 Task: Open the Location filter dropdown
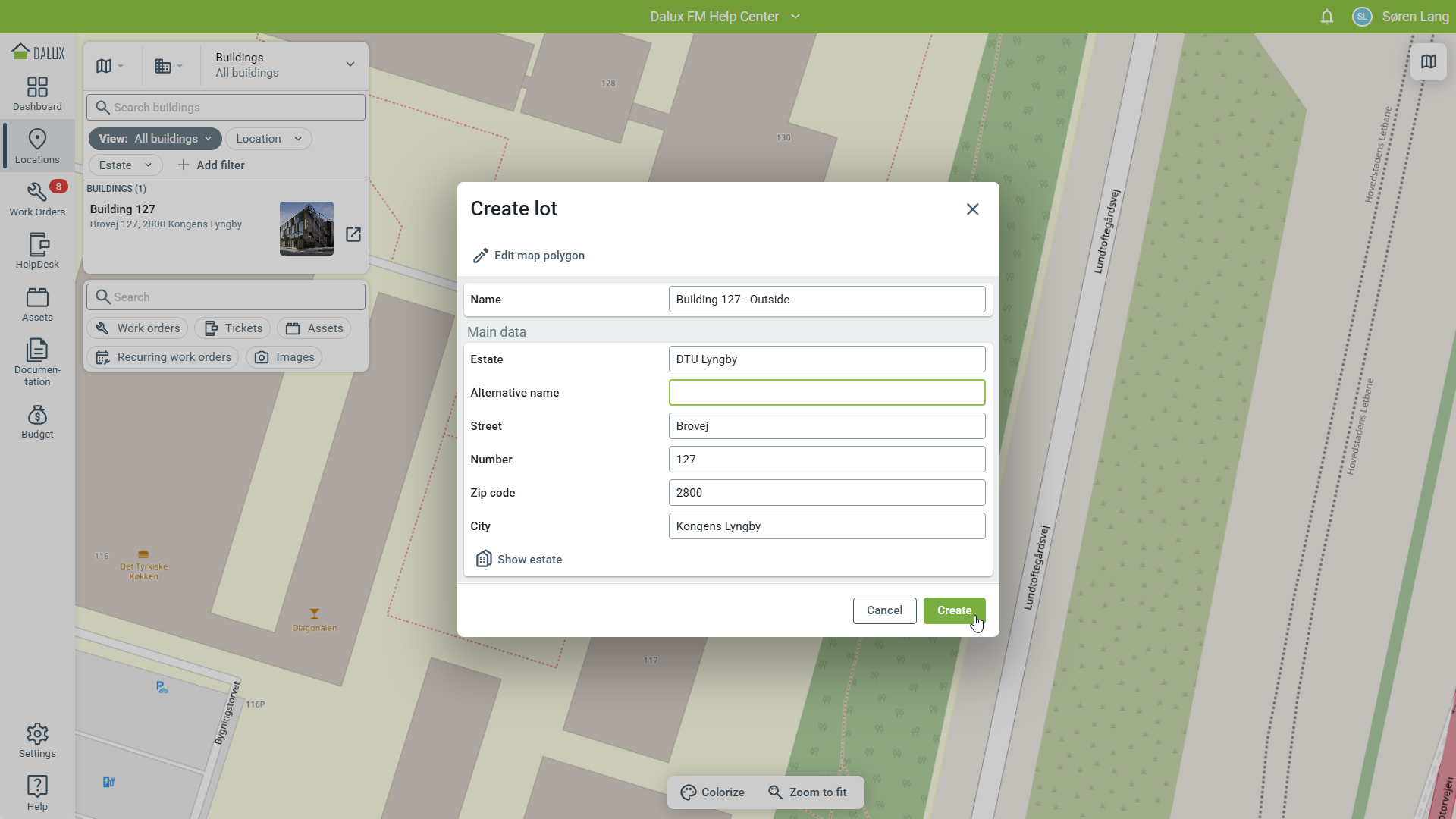[268, 139]
